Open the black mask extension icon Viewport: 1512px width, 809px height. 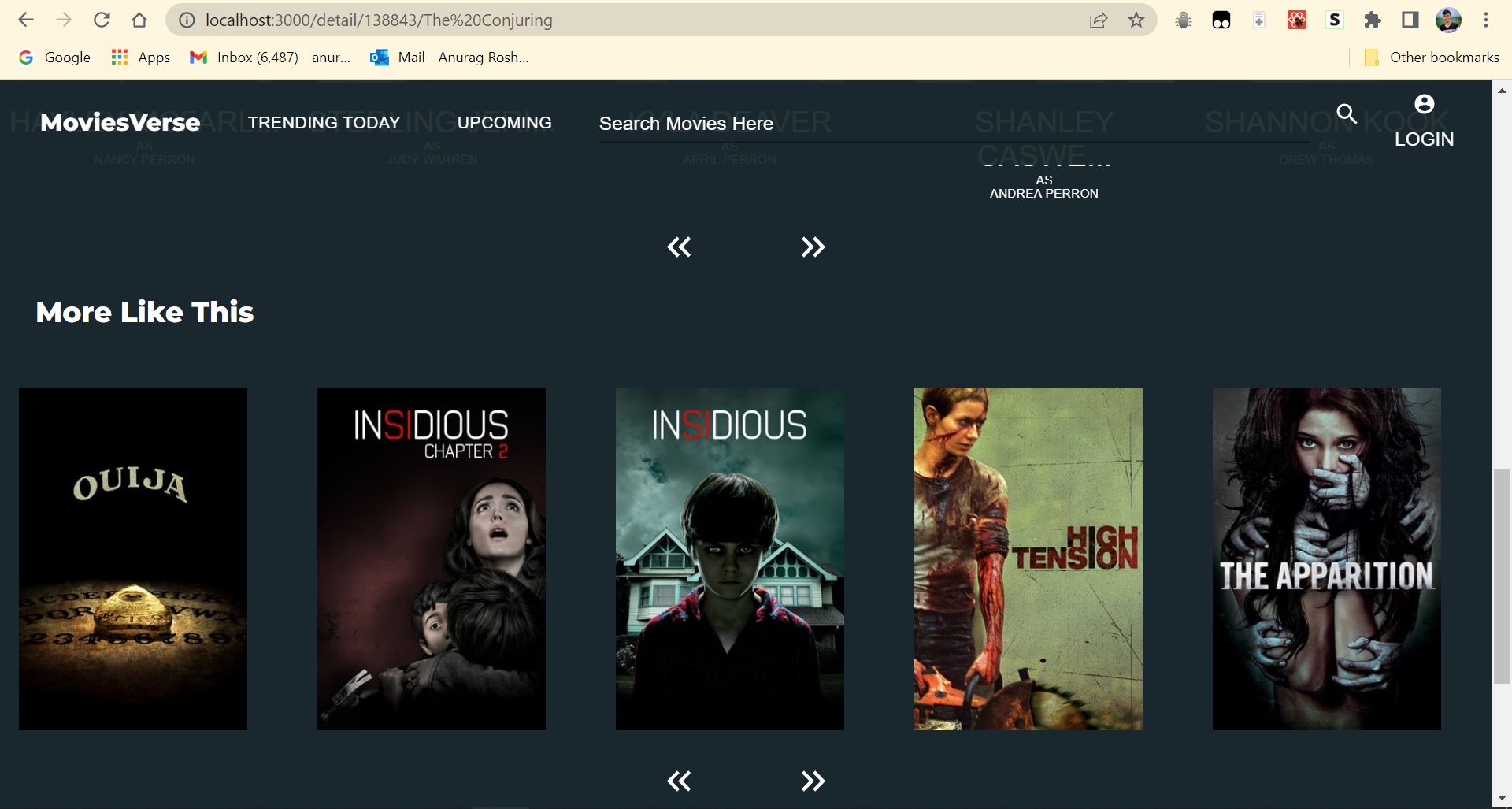[x=1221, y=20]
